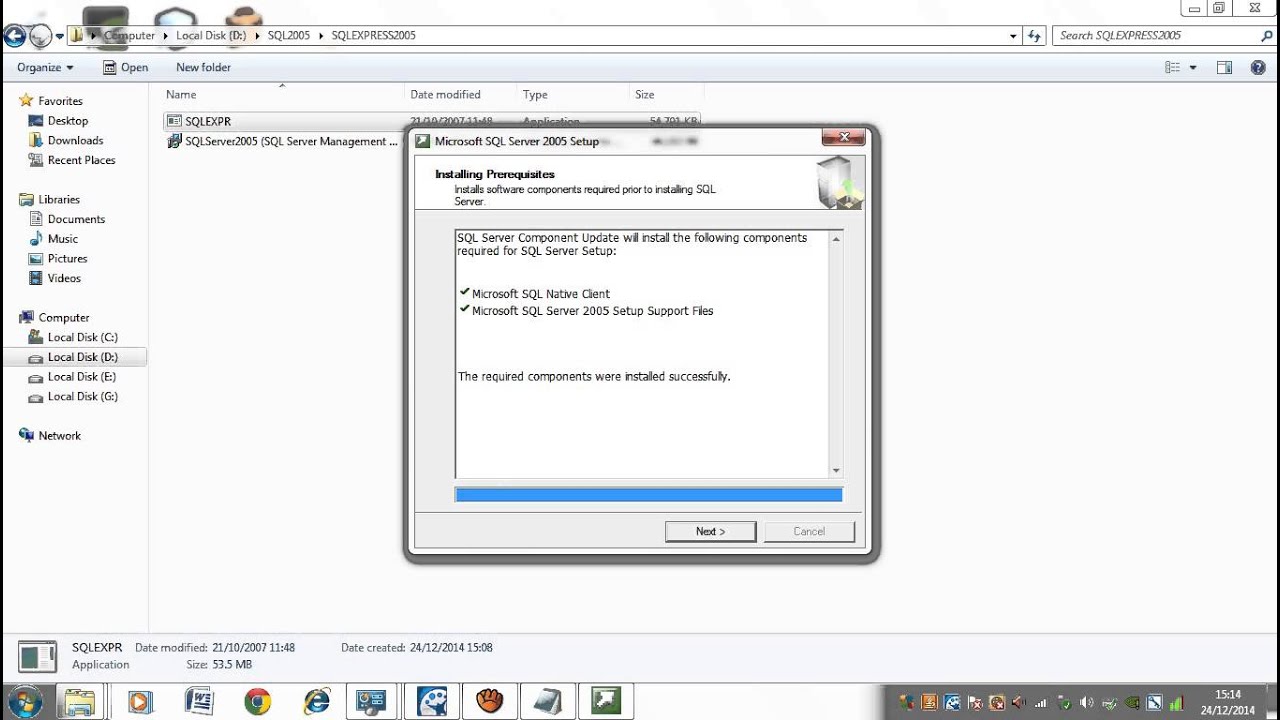
Task: Expand the arrow after Local Disk (D:) in the breadcrumb
Action: pyautogui.click(x=257, y=35)
